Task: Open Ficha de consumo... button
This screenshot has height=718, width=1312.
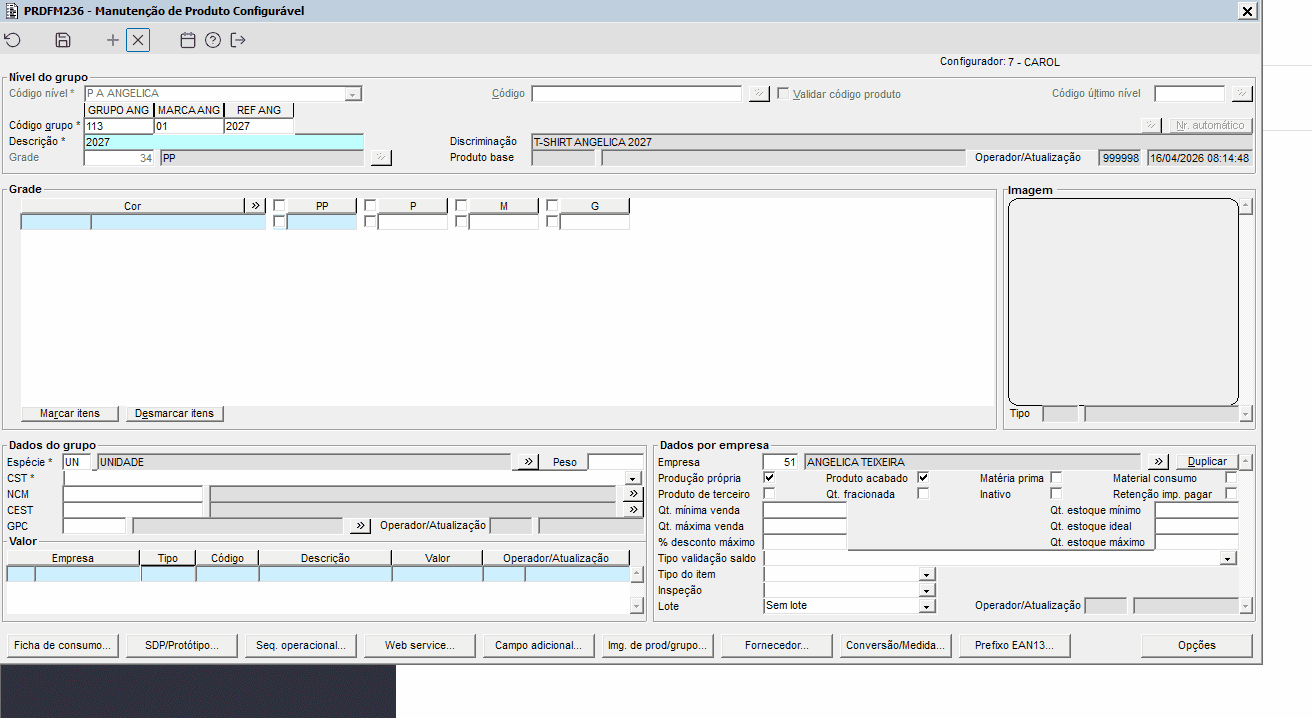Action: [62, 646]
